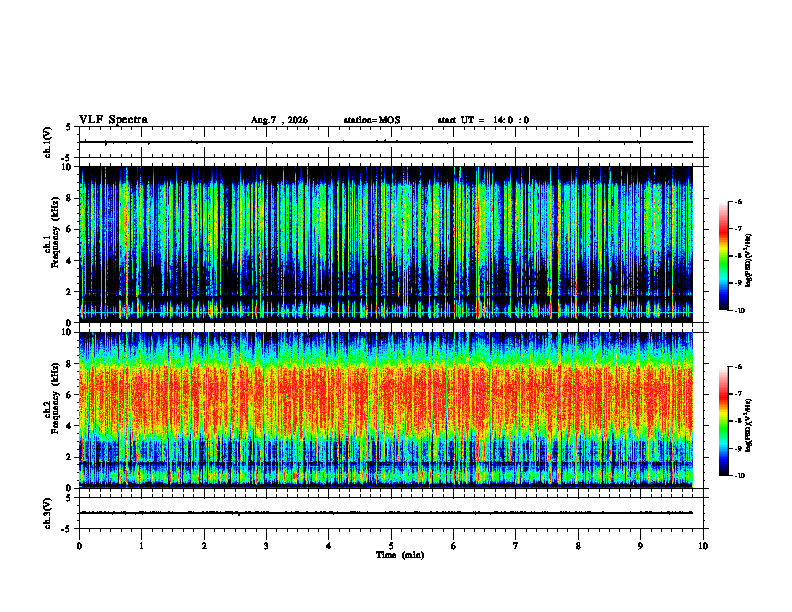
Task: Click the "-6" tick on ch.2 colorbar
Action: click(739, 367)
